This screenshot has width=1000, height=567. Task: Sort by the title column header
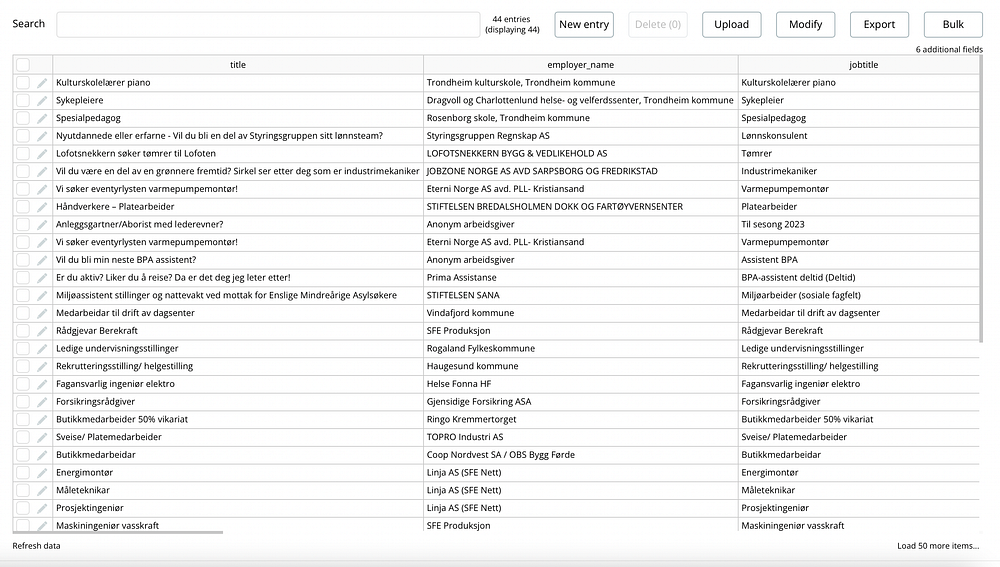click(x=238, y=65)
